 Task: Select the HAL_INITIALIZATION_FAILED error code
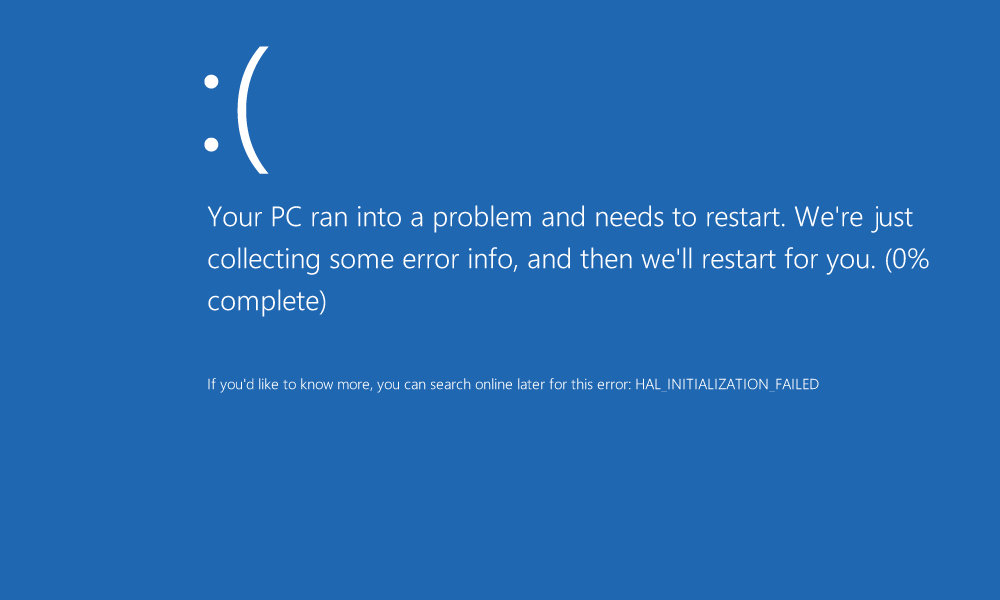coord(727,384)
